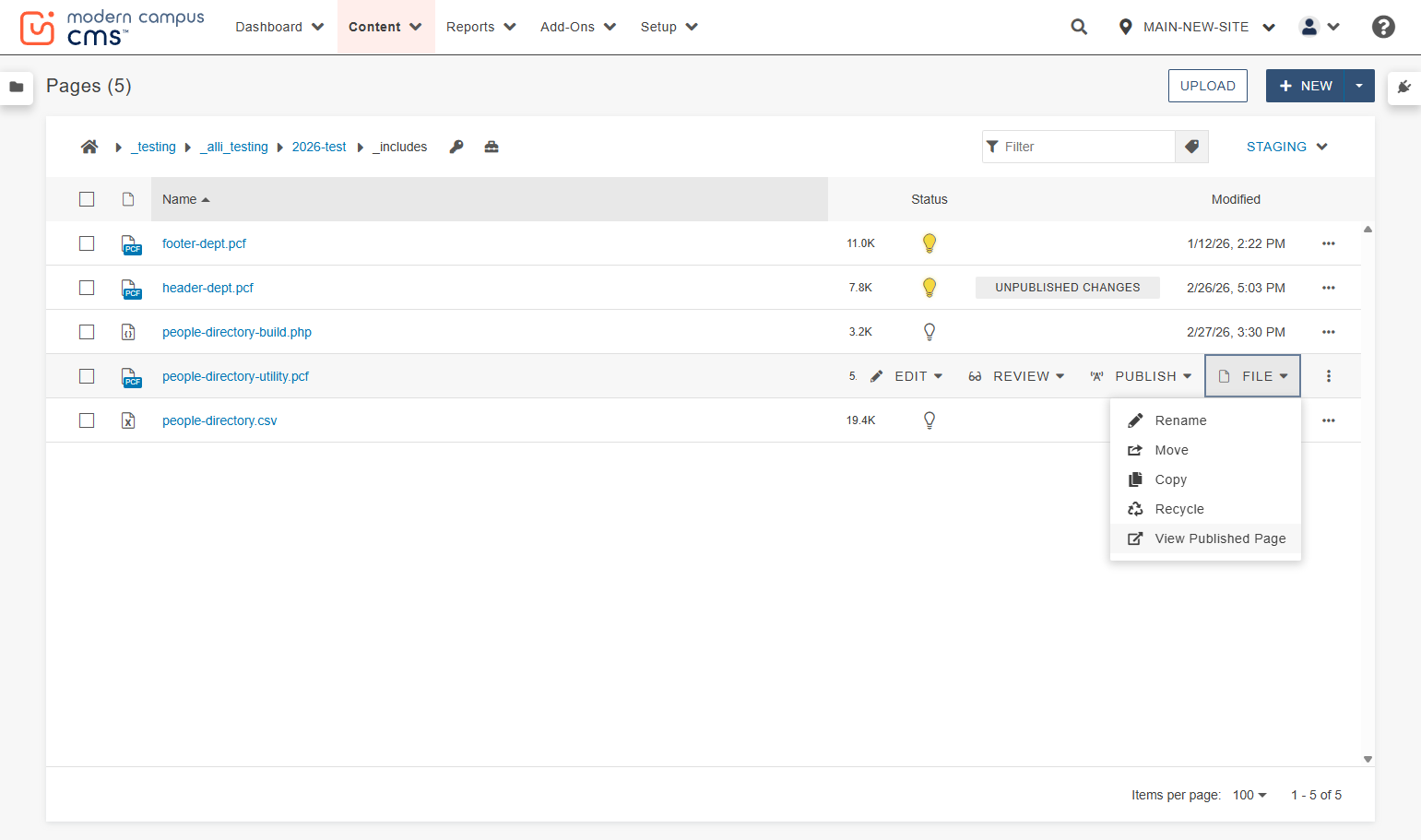Click the UPLOAD button
Viewport: 1421px width, 840px height.
point(1208,86)
